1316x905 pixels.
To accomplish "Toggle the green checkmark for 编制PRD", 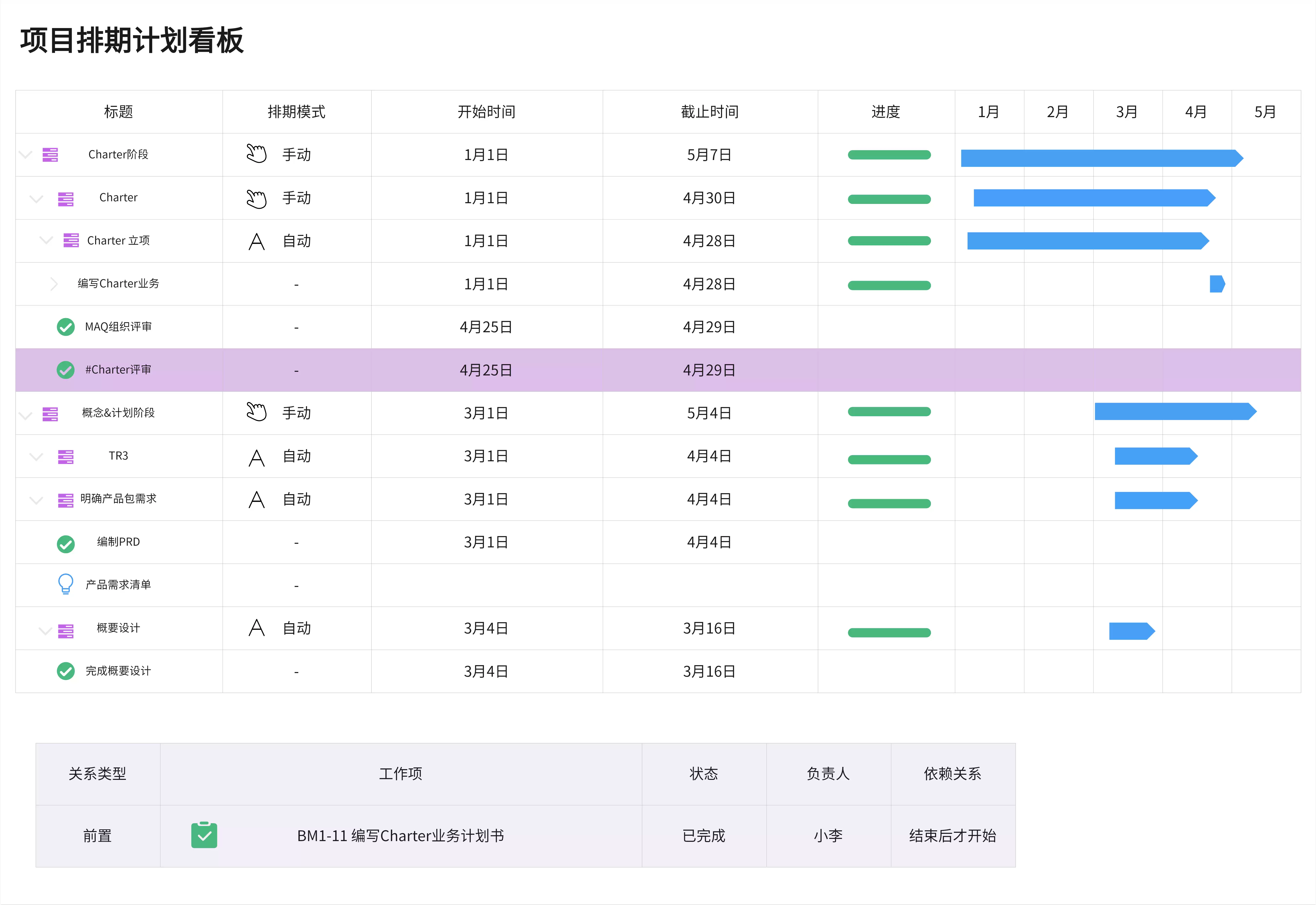I will pos(66,544).
